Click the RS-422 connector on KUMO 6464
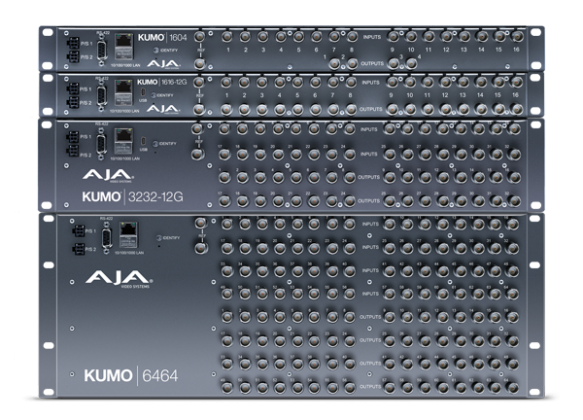The width and height of the screenshot is (583, 420). tap(106, 237)
